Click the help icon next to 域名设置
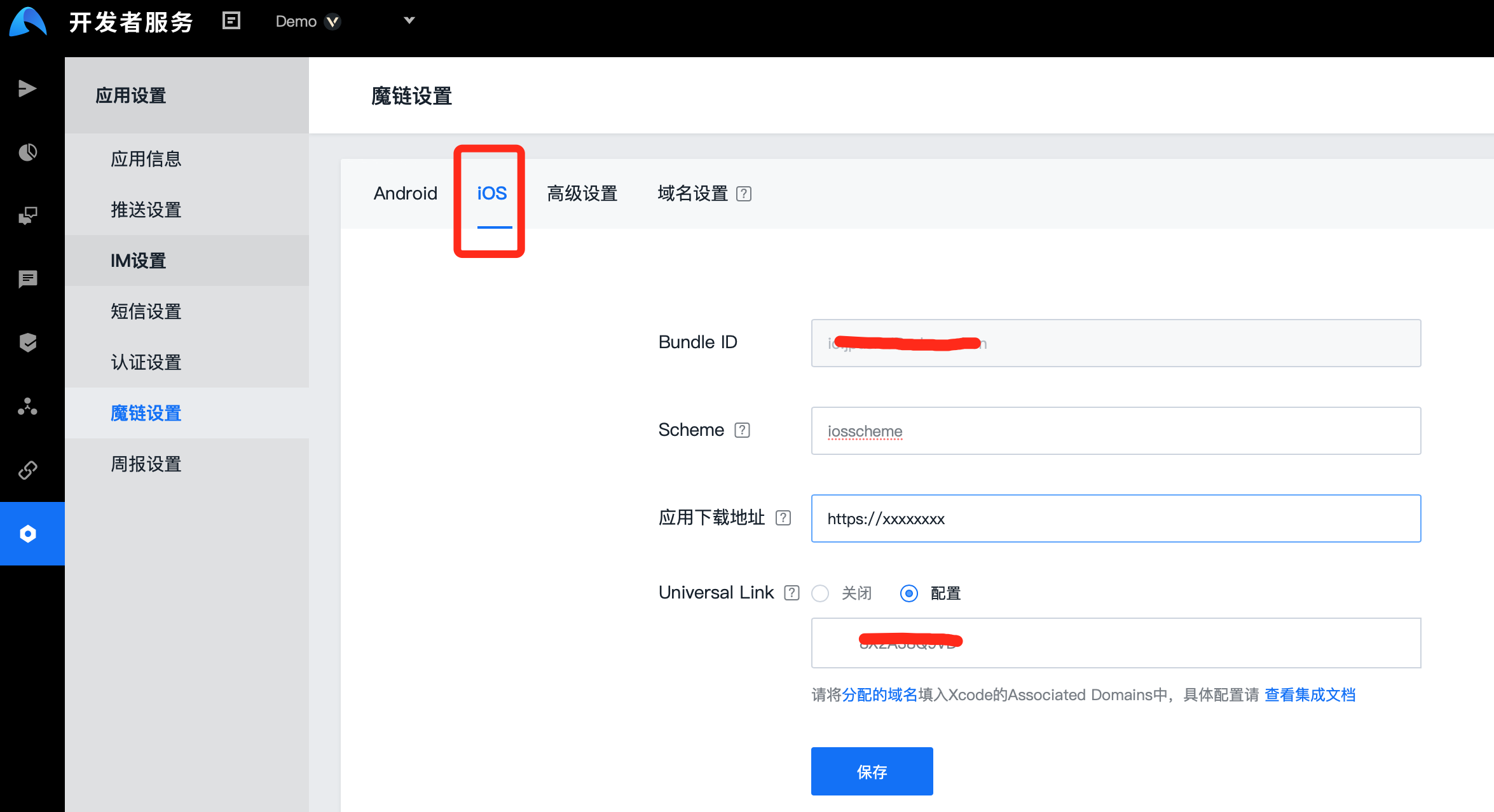The height and width of the screenshot is (812, 1494). click(x=743, y=194)
